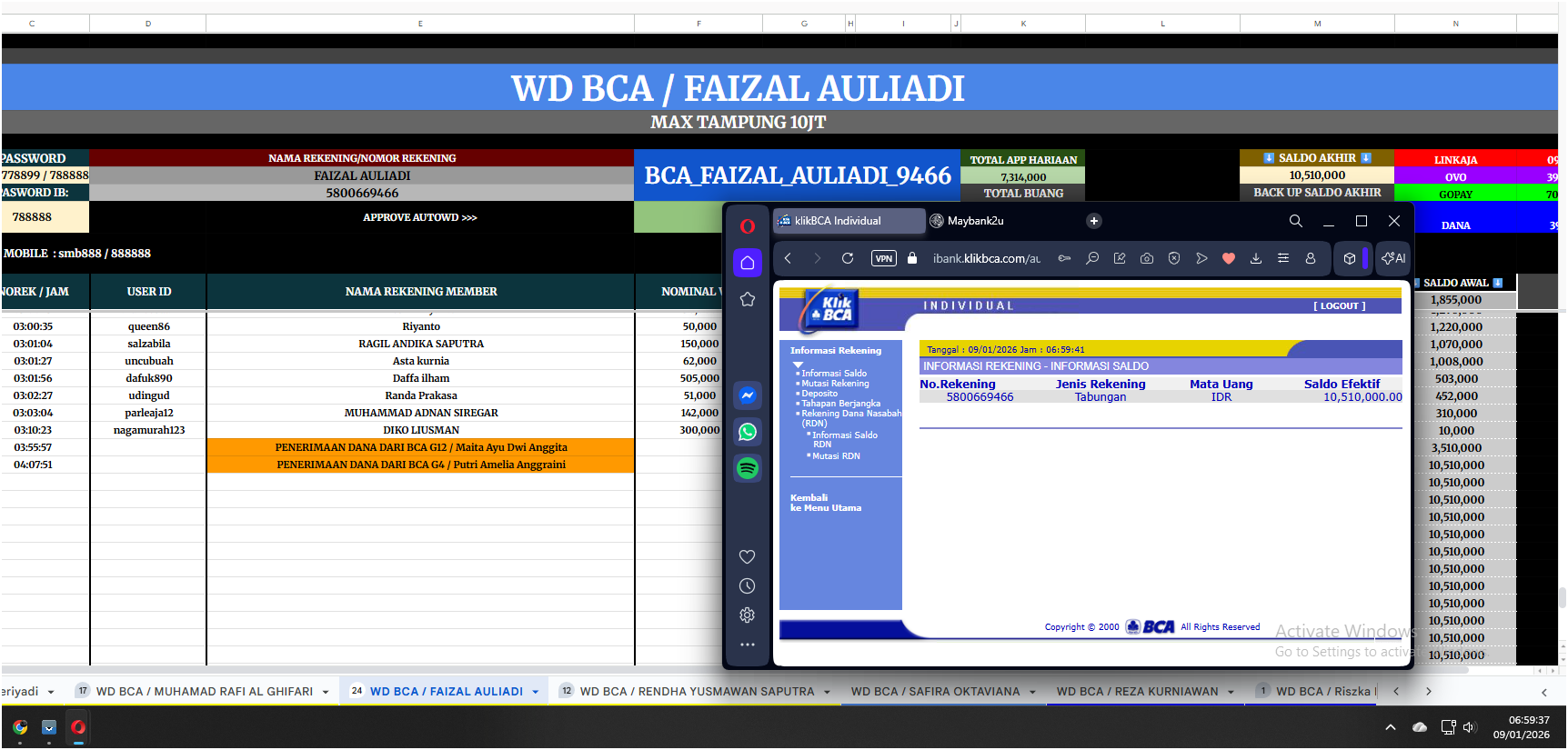Add a new tab in Opera
The width and height of the screenshot is (1568, 750).
click(1094, 221)
